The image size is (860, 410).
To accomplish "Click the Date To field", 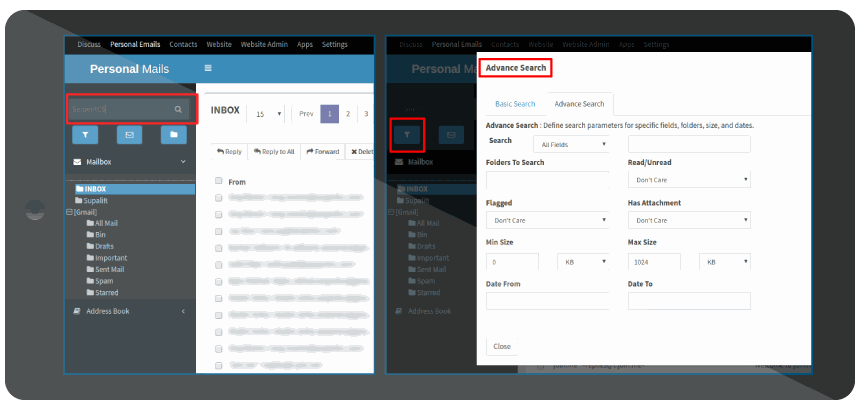I will point(689,301).
